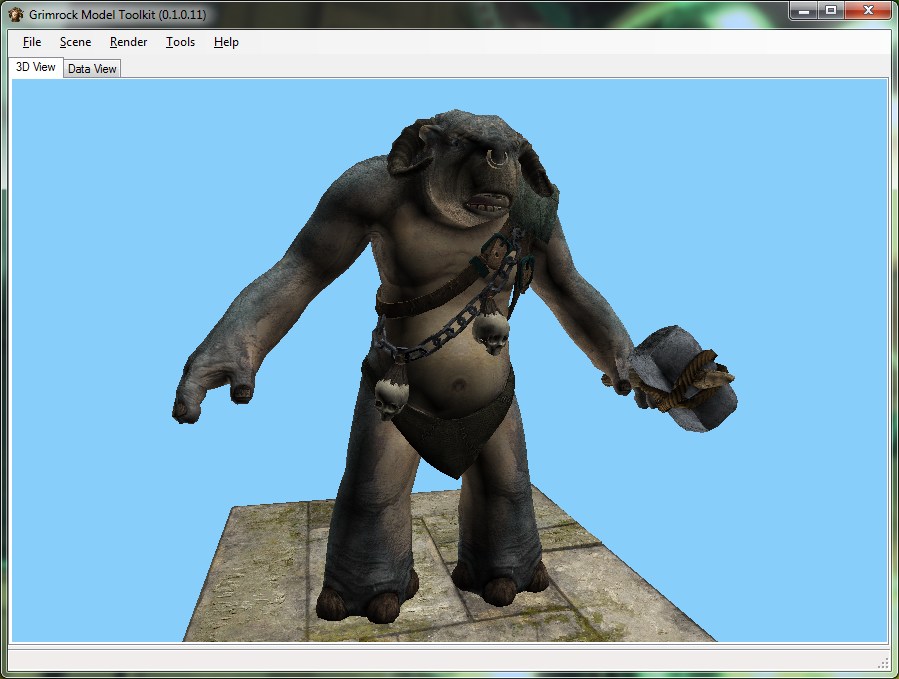The image size is (899, 679).
Task: Select the 3D View tab
Action: point(36,67)
